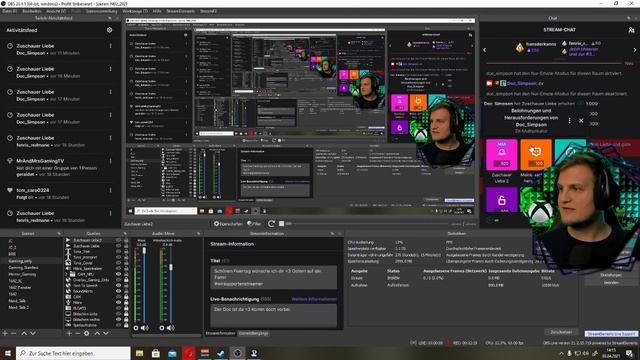Open the Szenensammlung menu

tap(101, 11)
